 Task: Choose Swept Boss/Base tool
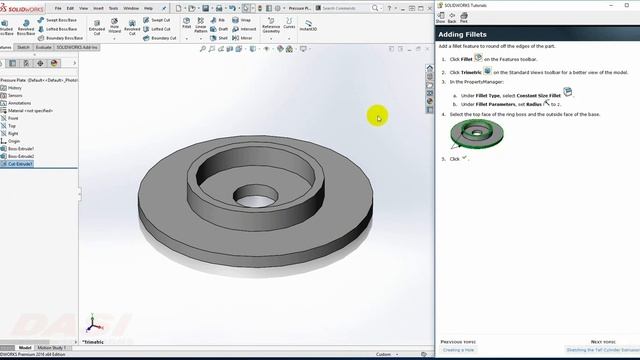coord(57,20)
